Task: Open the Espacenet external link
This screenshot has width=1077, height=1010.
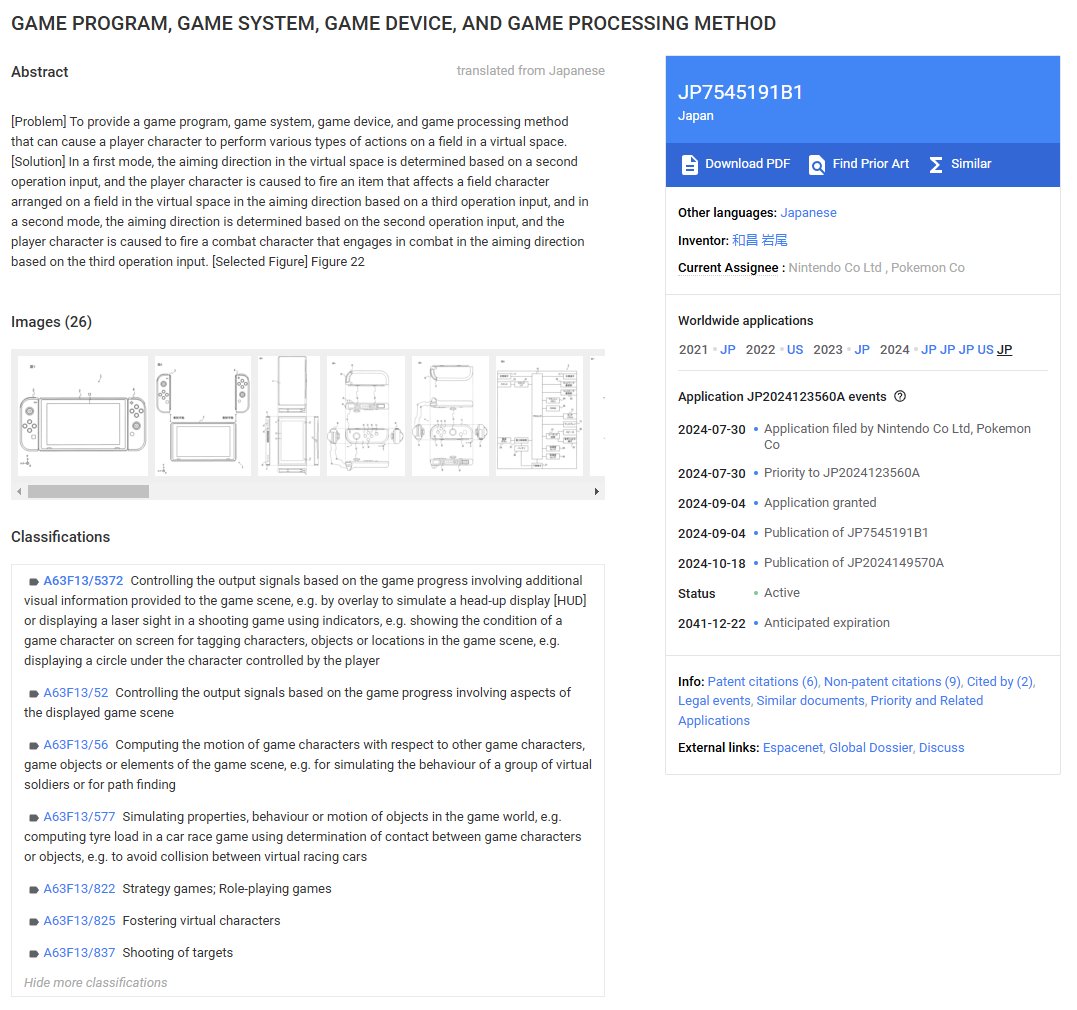Action: (793, 748)
